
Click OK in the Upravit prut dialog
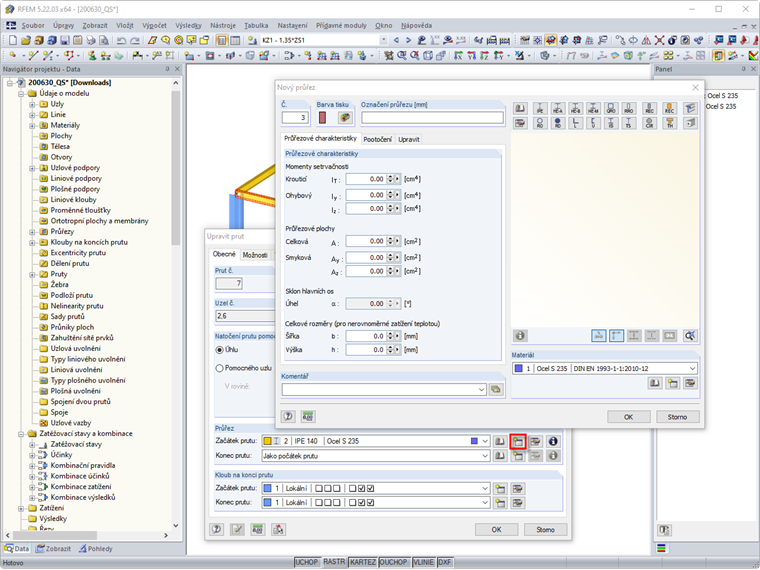(x=496, y=529)
